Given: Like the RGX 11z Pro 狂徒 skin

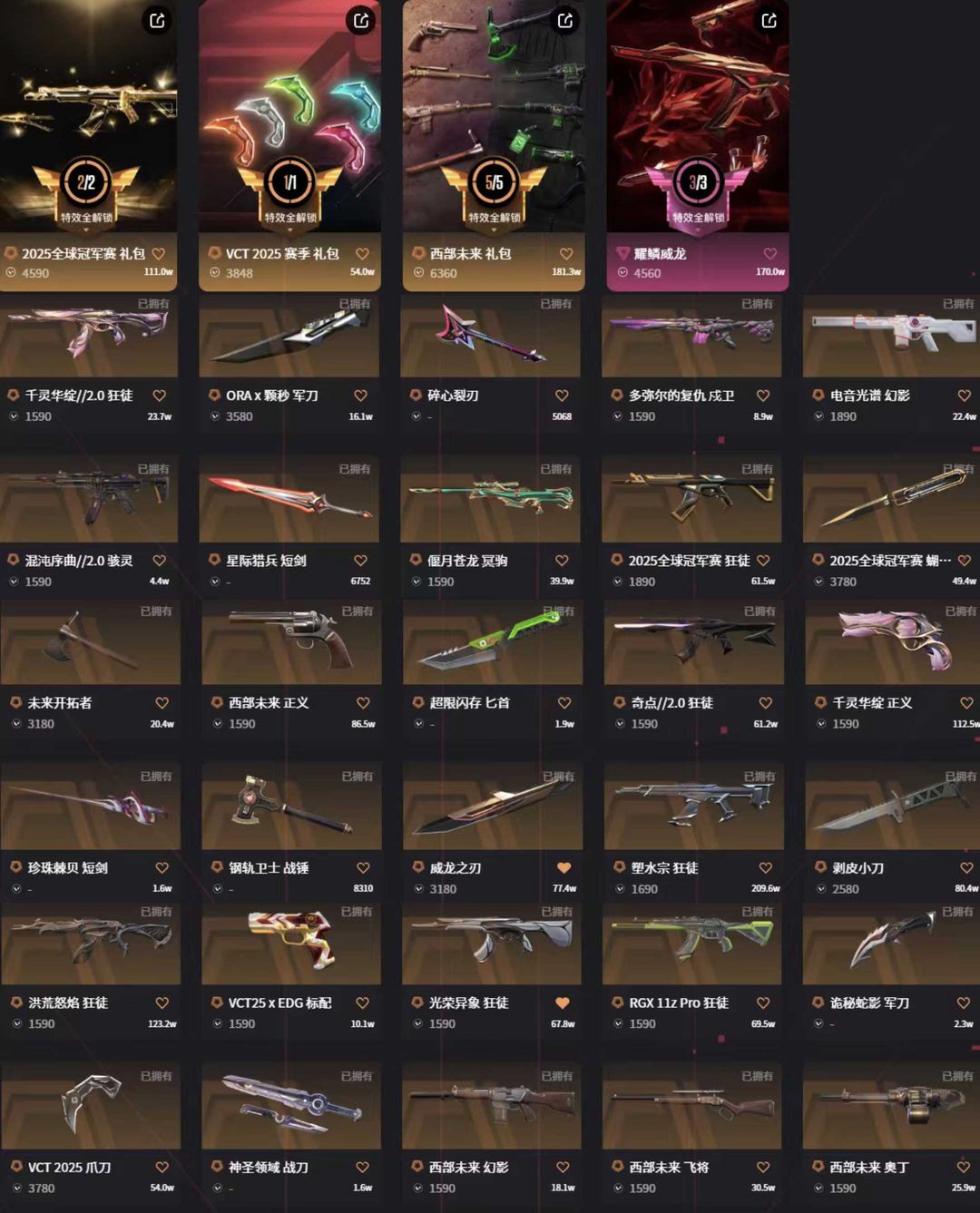Looking at the screenshot, I should 763,1003.
